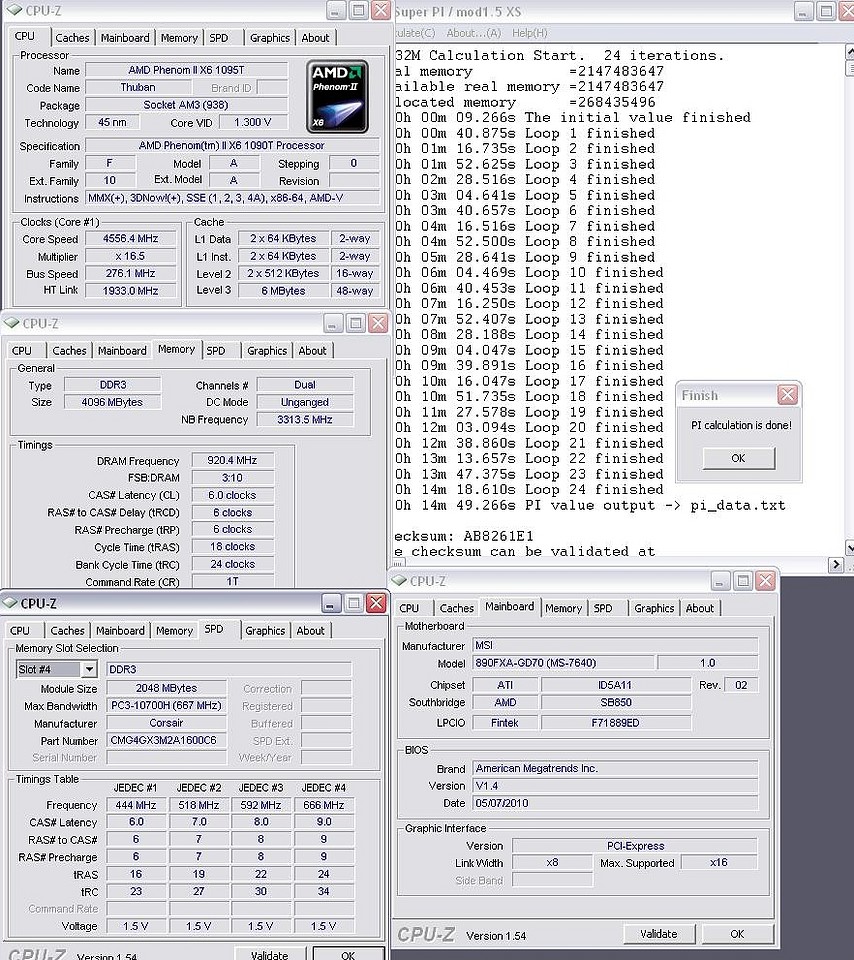
Task: Click the CPU-Z title bar icon of Mainboard window
Action: coord(399,581)
